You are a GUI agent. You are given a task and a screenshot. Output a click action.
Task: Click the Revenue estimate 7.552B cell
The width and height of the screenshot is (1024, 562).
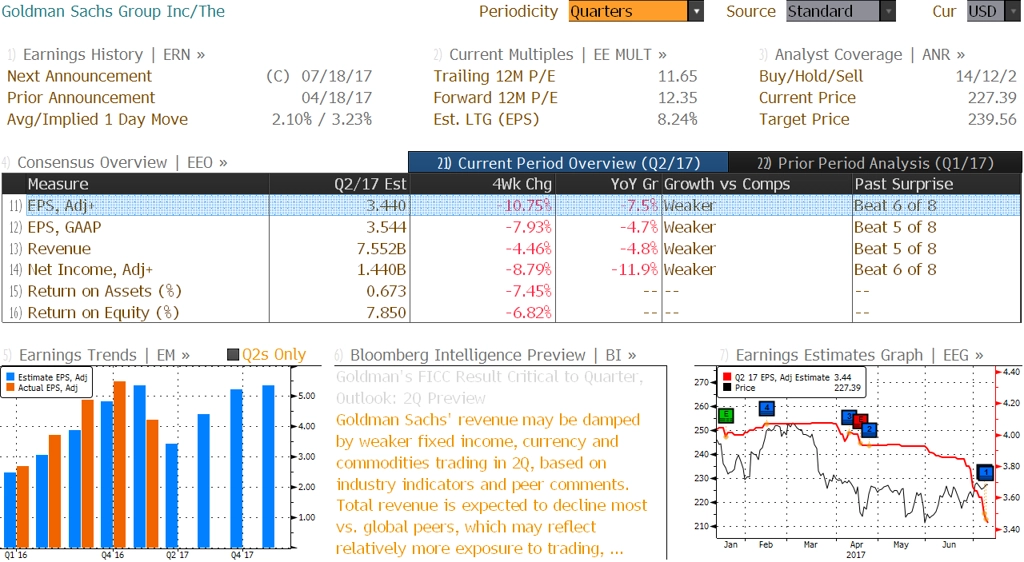(x=381, y=248)
